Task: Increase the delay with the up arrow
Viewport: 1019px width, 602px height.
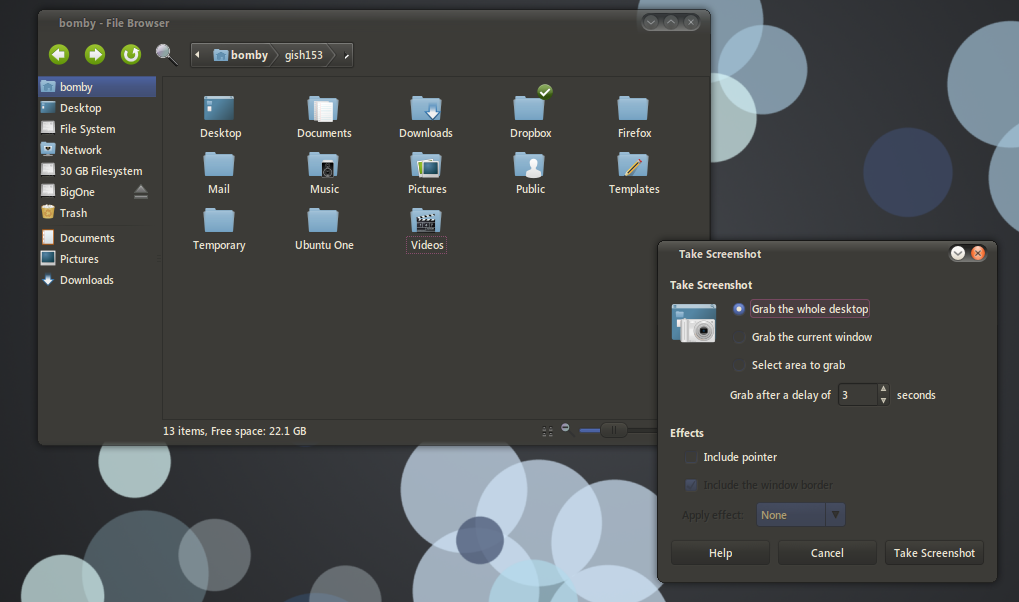Action: point(883,389)
